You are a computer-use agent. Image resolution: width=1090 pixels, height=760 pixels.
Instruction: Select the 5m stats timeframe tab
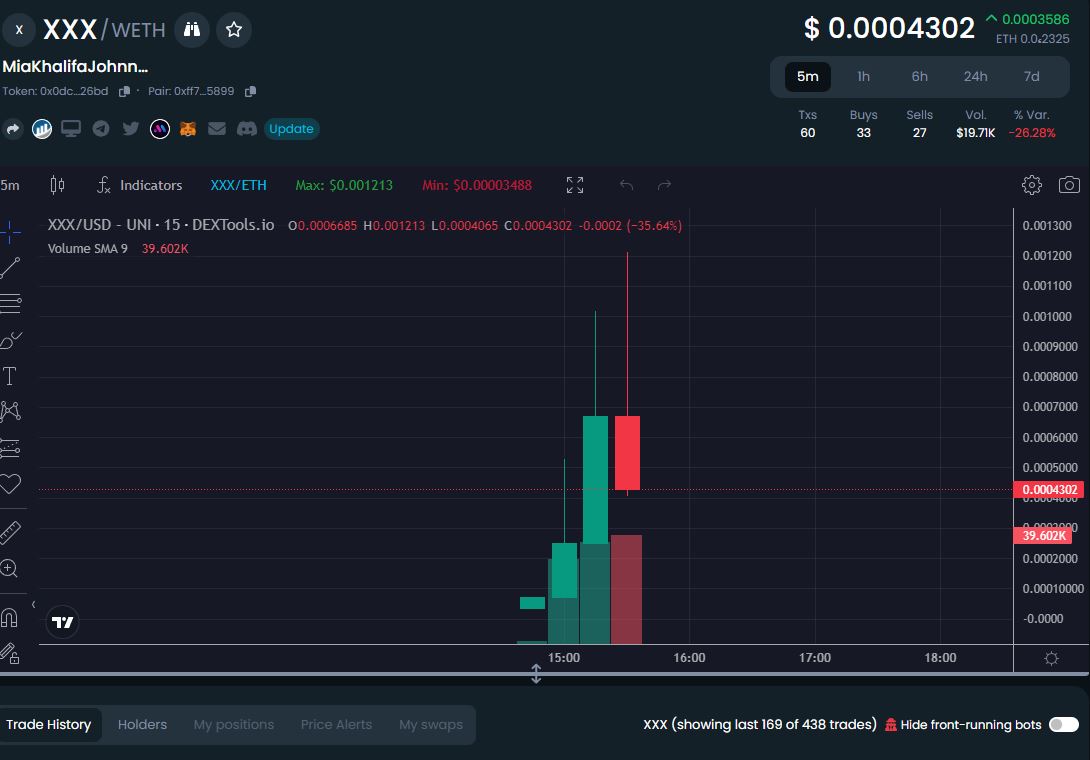pos(807,76)
